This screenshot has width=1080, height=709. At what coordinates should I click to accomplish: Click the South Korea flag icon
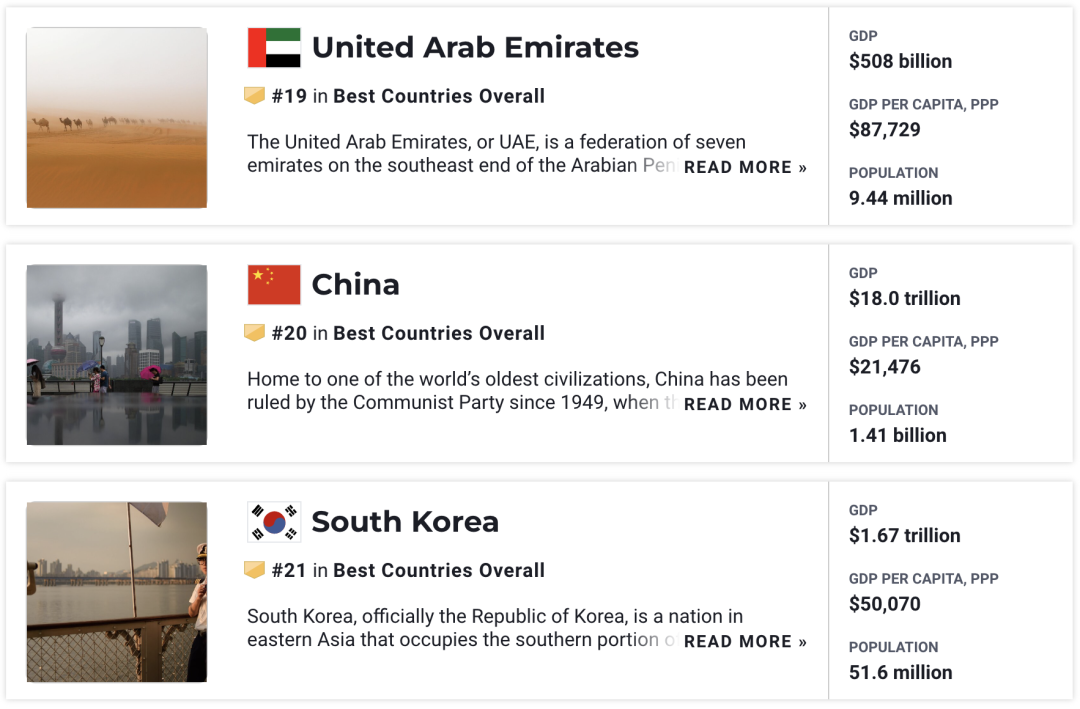coord(274,522)
